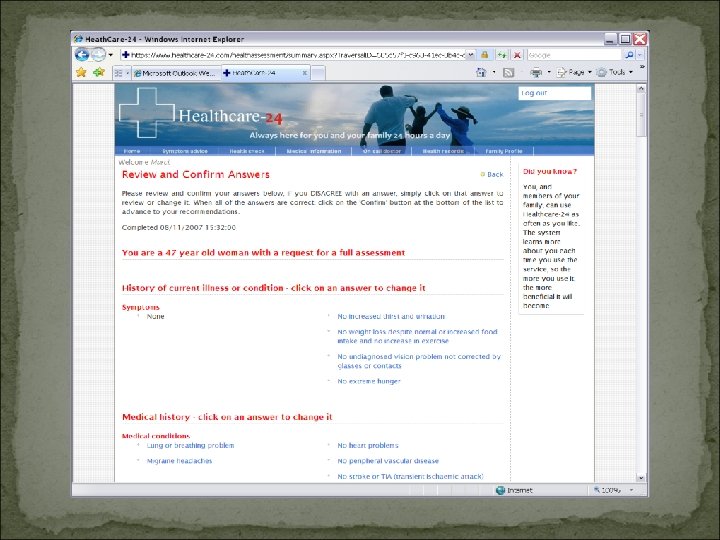Open the Symptom advice navigation item
This screenshot has height=540, width=720.
[x=185, y=151]
